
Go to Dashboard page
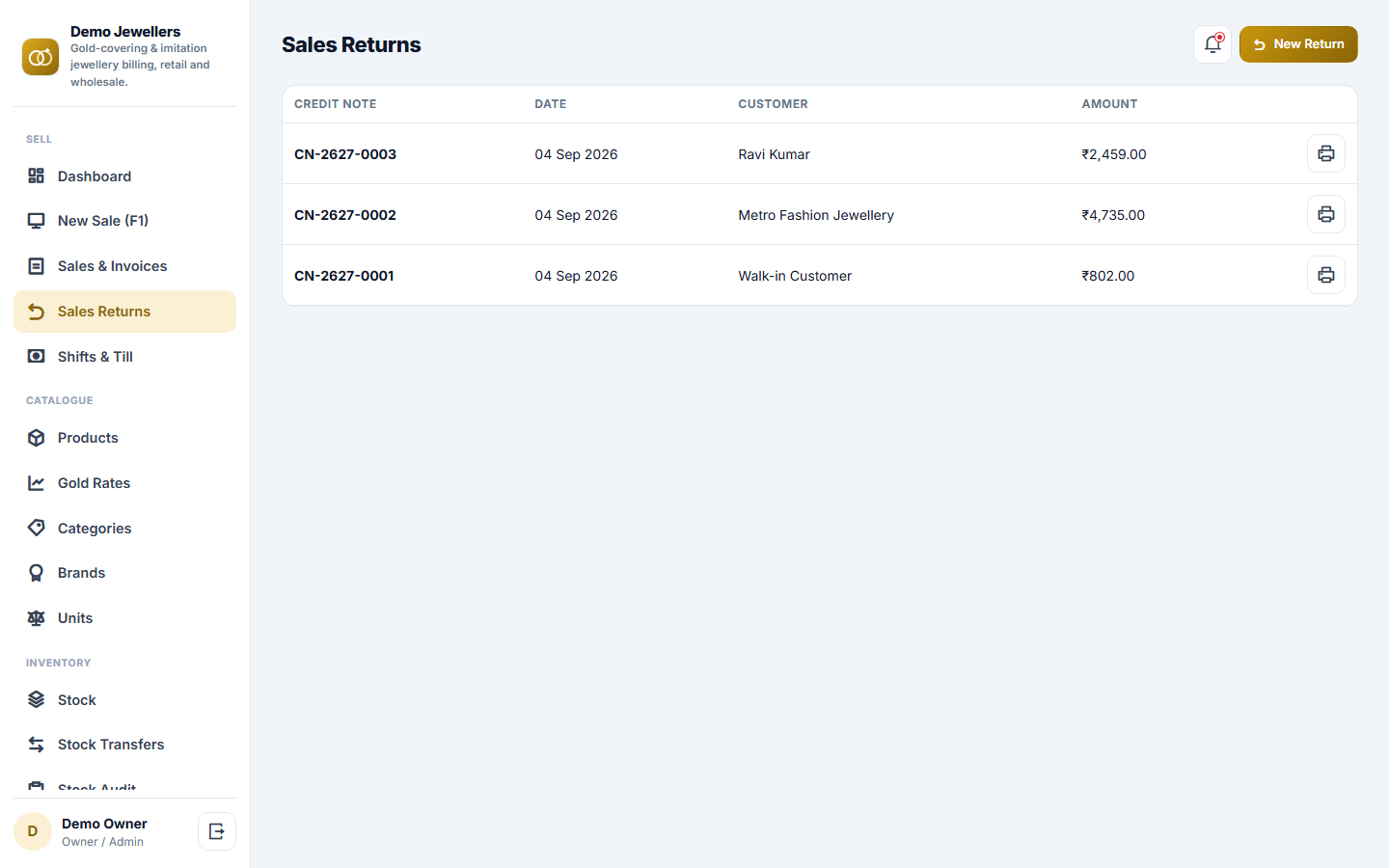click(124, 176)
